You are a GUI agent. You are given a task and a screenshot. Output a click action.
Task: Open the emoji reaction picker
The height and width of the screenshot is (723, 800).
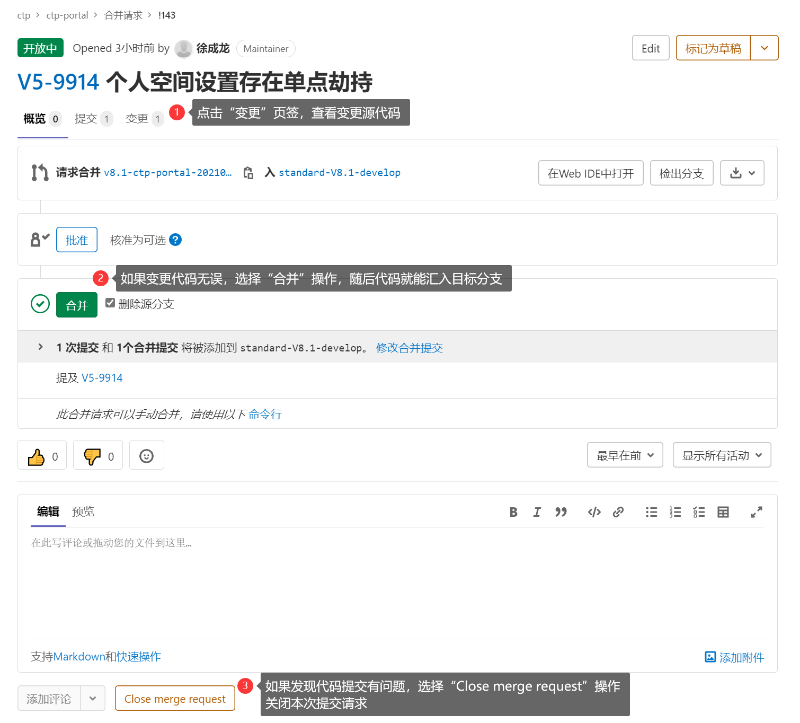[x=147, y=456]
